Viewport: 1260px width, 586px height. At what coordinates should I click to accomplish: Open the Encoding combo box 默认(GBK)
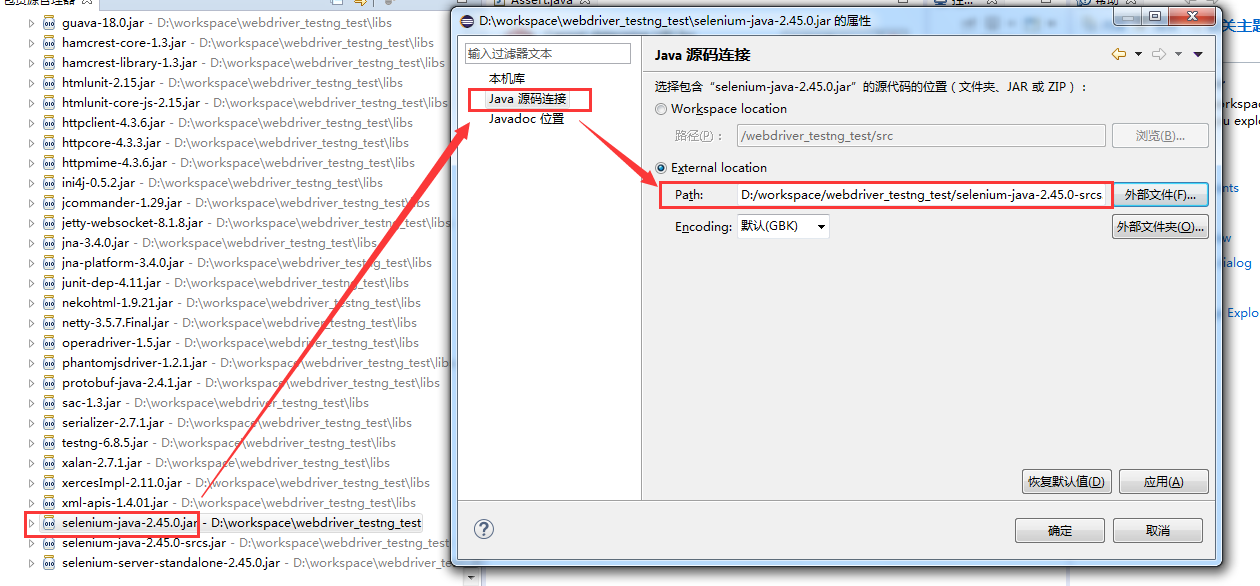pyautogui.click(x=783, y=227)
